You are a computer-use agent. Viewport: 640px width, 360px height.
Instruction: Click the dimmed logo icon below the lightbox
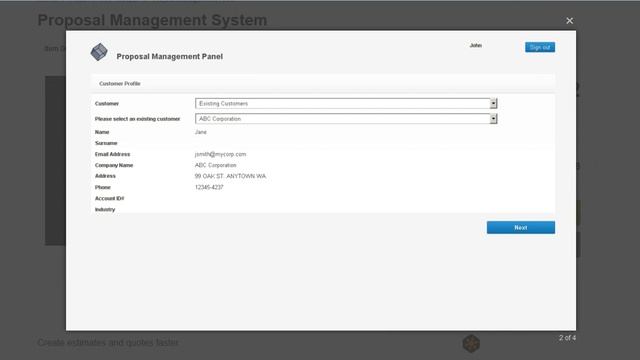tap(471, 343)
